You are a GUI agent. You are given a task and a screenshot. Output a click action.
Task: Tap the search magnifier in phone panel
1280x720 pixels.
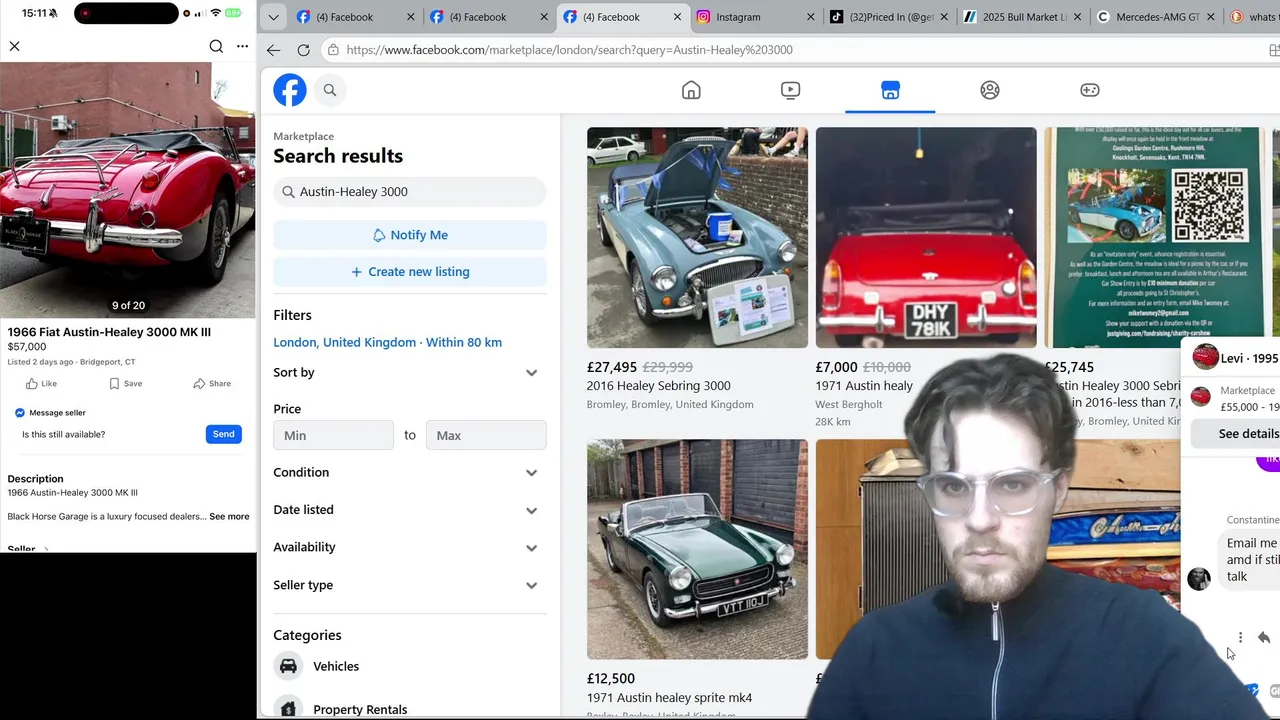coord(216,46)
